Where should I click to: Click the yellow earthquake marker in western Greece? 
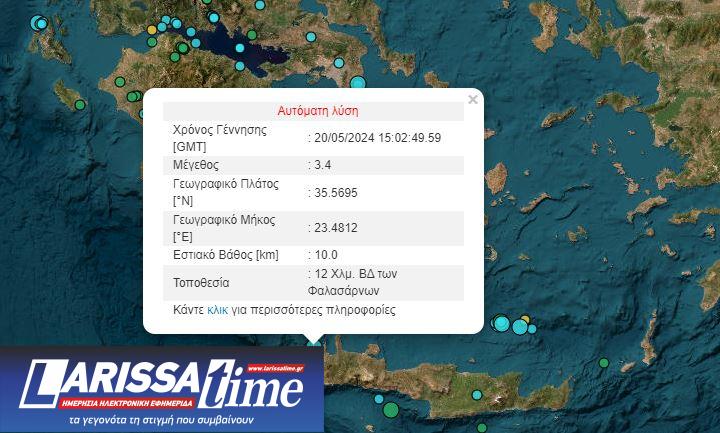152,30
